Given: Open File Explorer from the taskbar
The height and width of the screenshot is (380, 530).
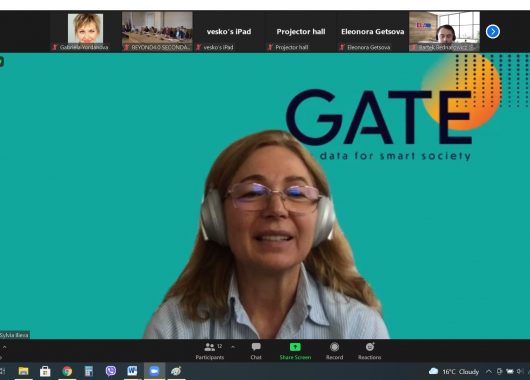Looking at the screenshot, I should point(23,371).
